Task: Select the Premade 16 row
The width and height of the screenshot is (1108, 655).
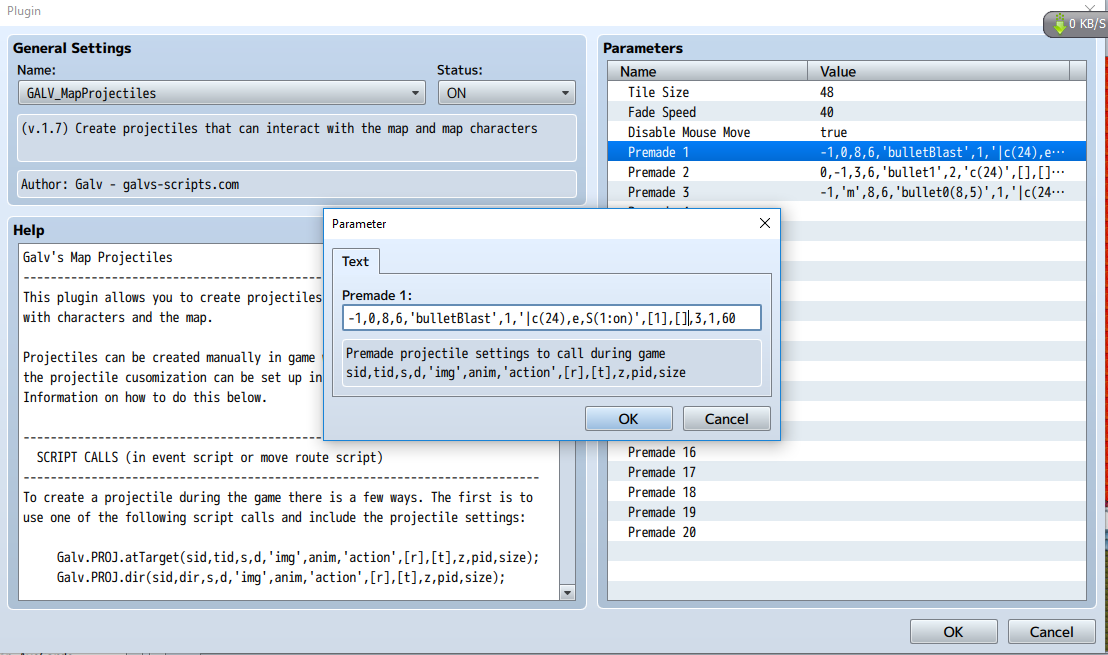Action: tap(847, 452)
